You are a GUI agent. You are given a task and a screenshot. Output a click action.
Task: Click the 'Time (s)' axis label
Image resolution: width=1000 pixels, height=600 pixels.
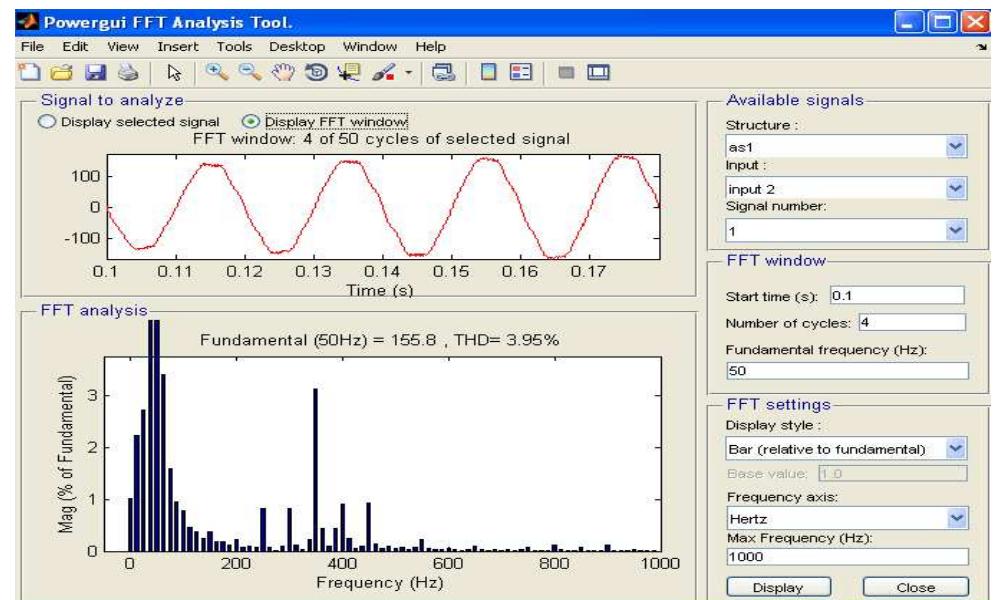click(379, 290)
